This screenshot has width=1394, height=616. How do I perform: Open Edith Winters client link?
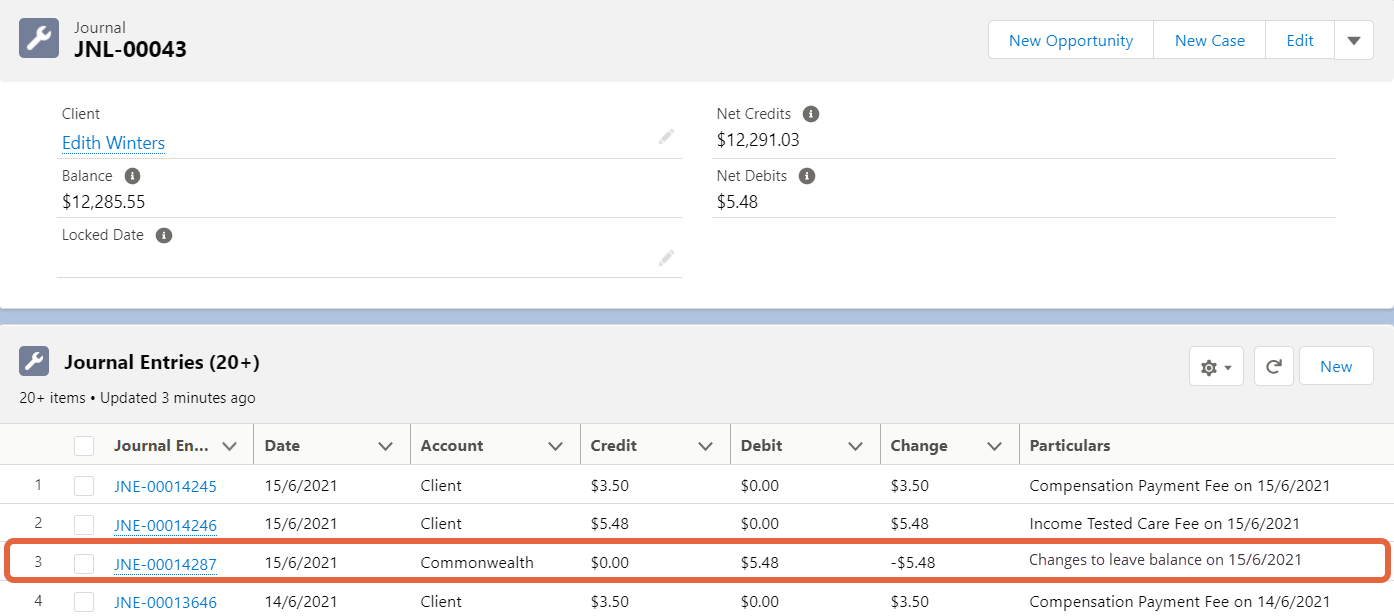113,143
